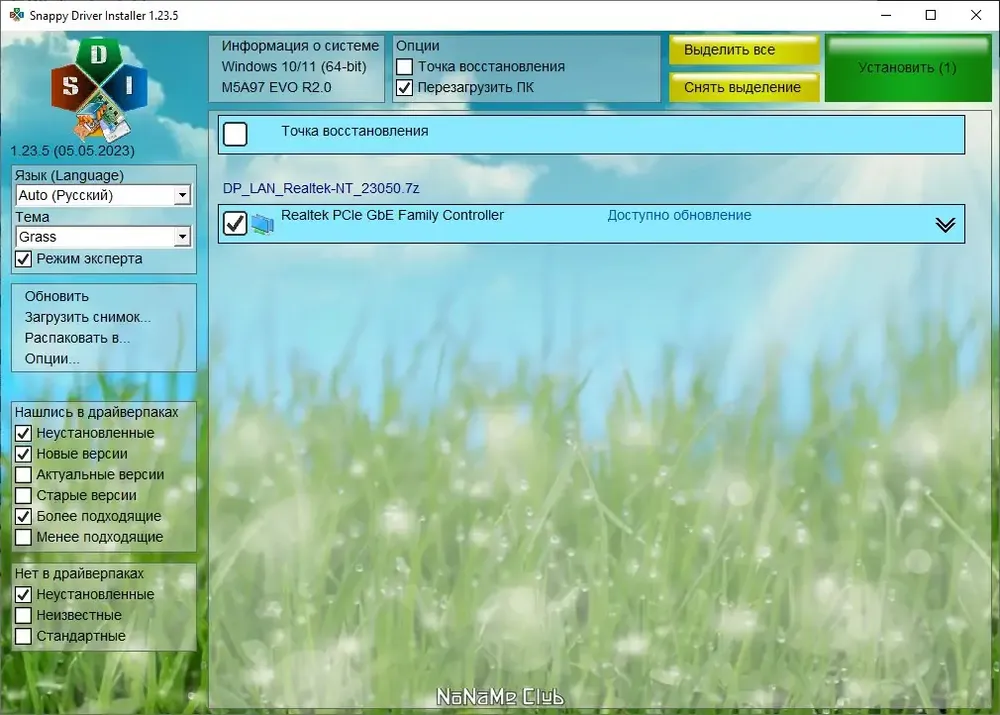Click Windows 10/11 (64-bit) text
This screenshot has width=1000, height=715.
[x=294, y=66]
